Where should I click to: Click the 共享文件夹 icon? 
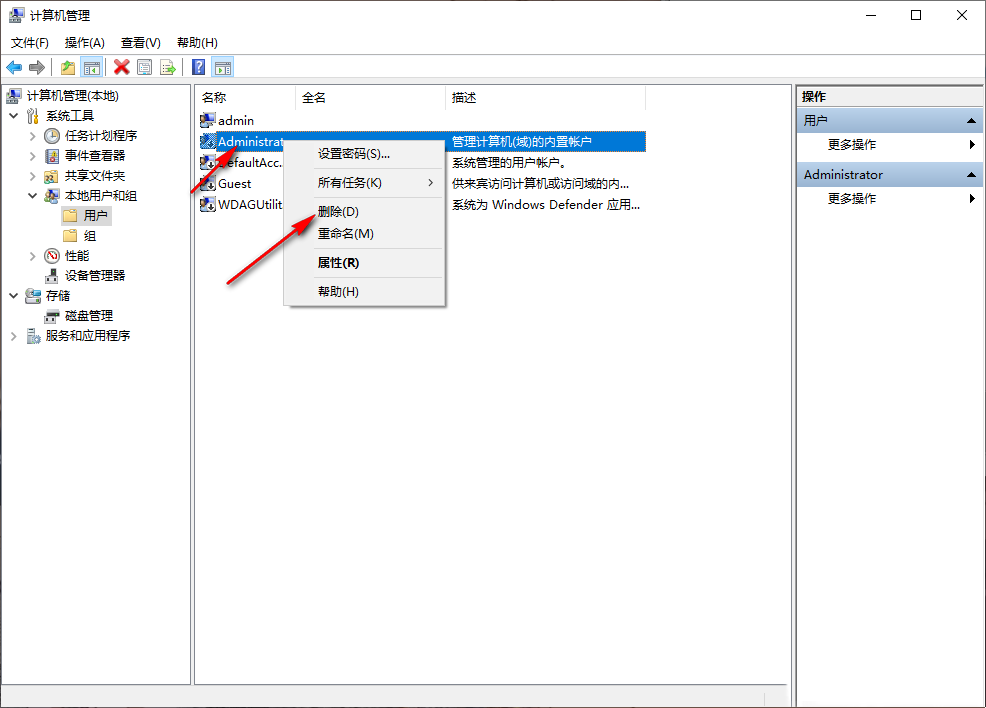point(52,176)
